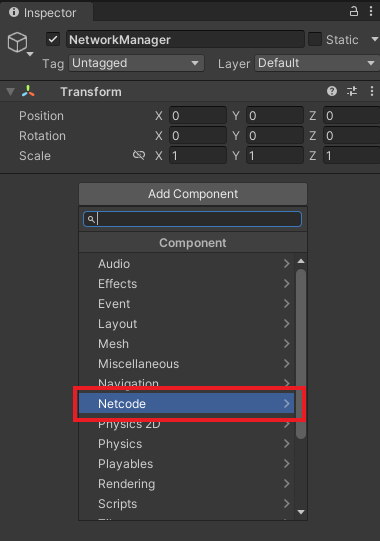Open the GameObject cube icon picker
This screenshot has height=541, width=380.
click(18, 43)
